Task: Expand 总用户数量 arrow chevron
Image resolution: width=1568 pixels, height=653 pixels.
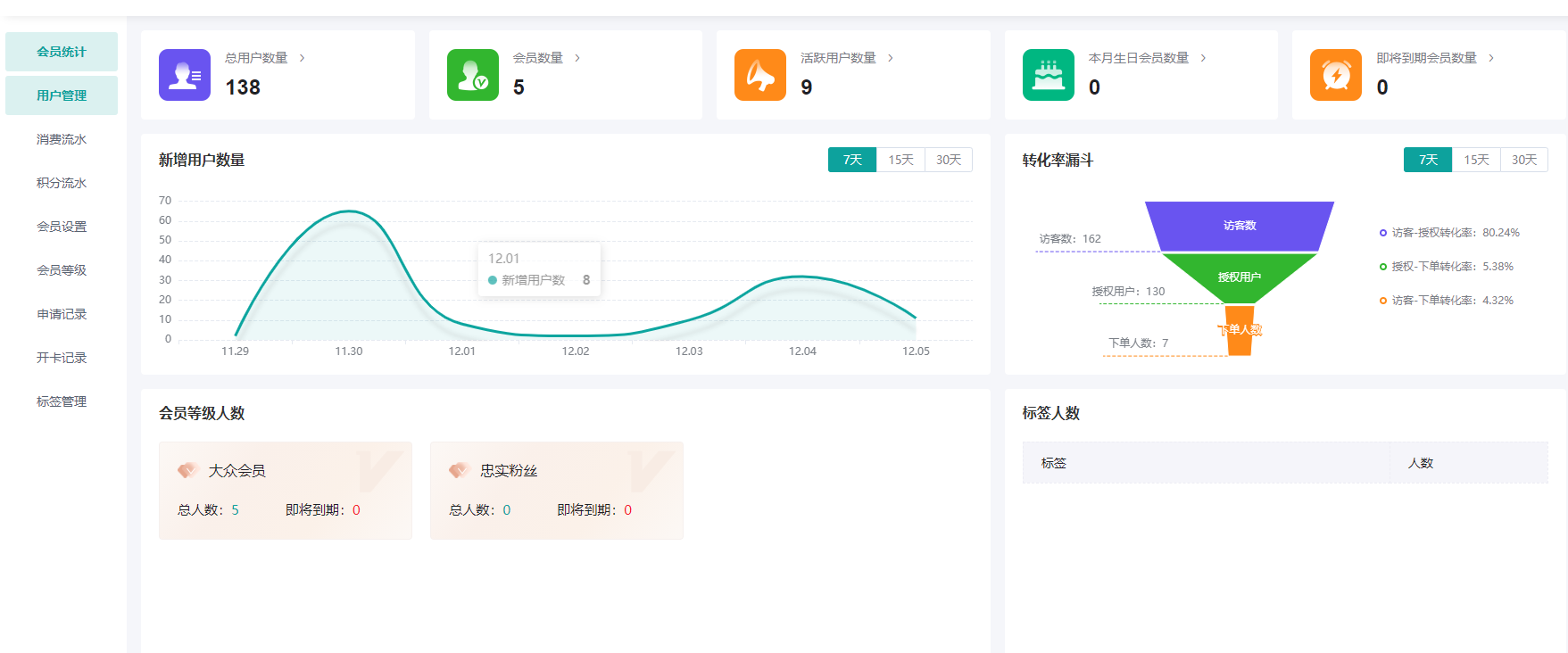Action: (303, 58)
